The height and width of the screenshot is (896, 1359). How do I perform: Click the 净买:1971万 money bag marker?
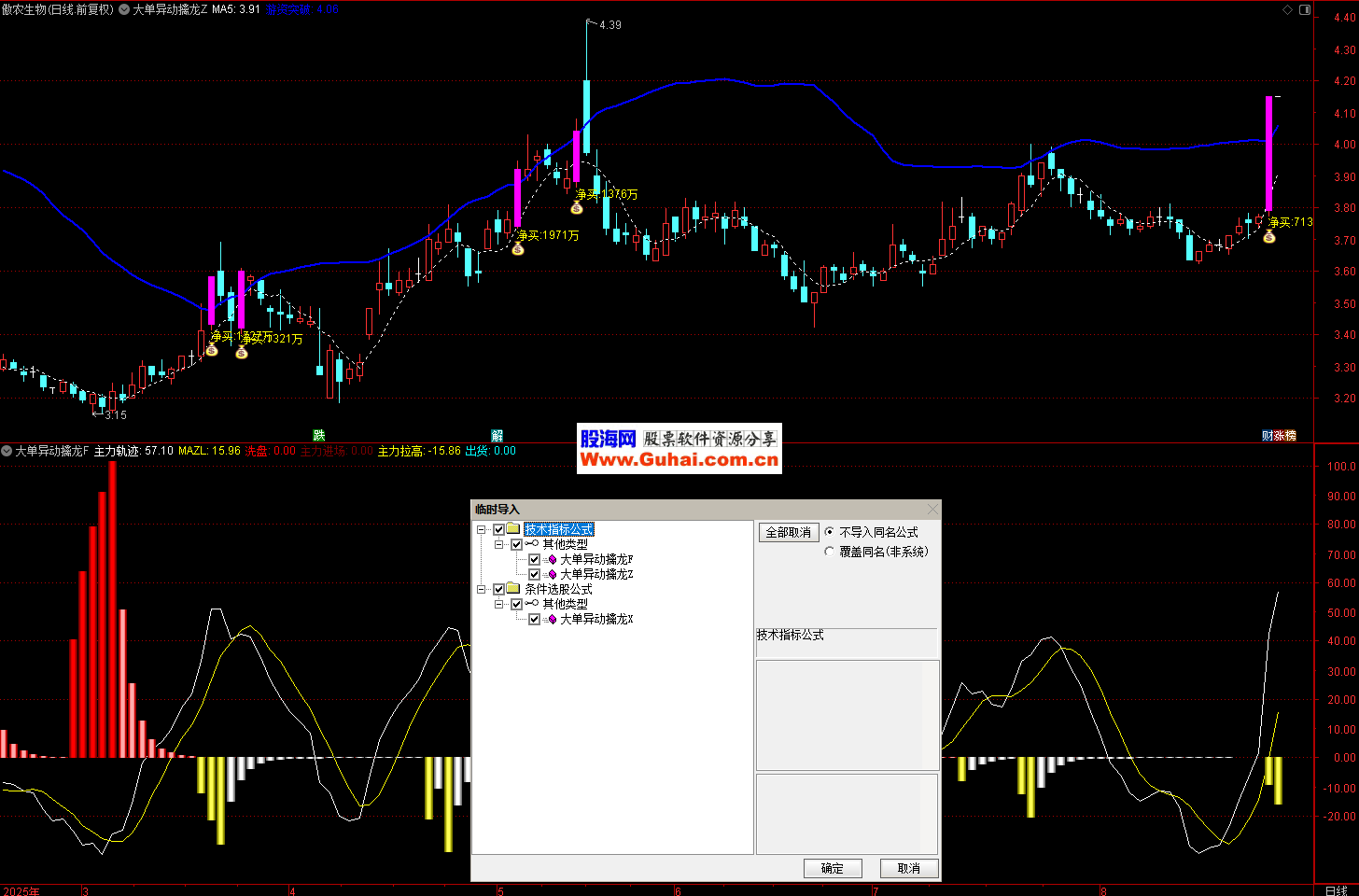(518, 249)
